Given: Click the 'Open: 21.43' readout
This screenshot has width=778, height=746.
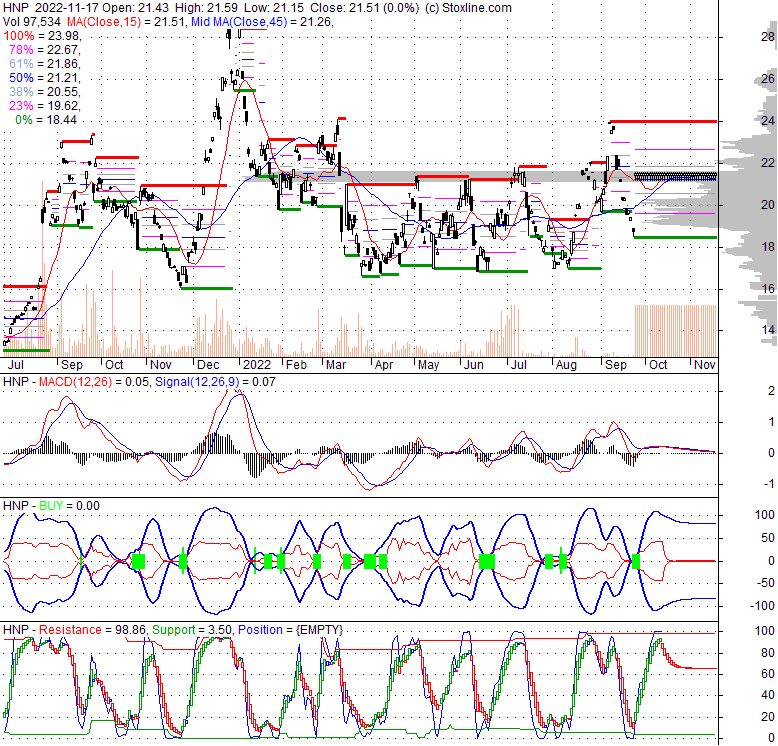Looking at the screenshot, I should (x=136, y=8).
